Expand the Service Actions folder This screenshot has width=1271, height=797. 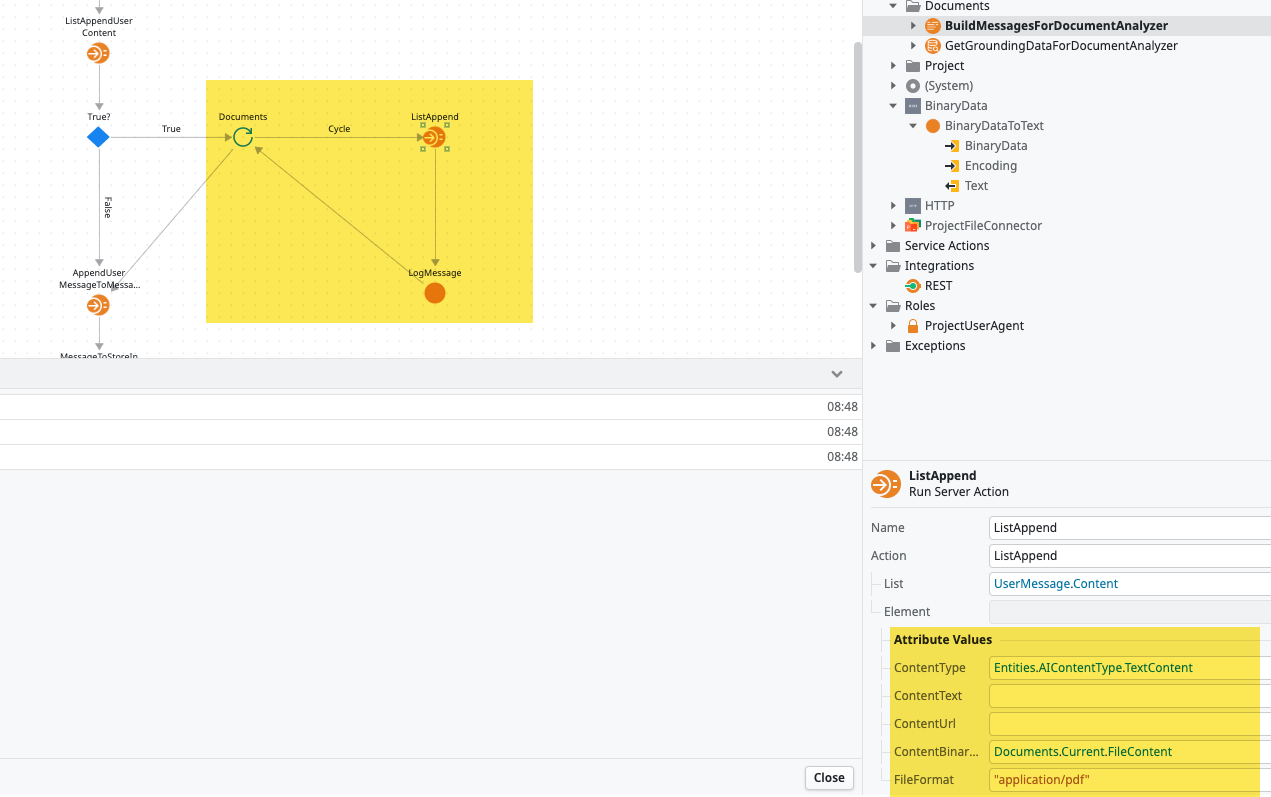coord(874,246)
